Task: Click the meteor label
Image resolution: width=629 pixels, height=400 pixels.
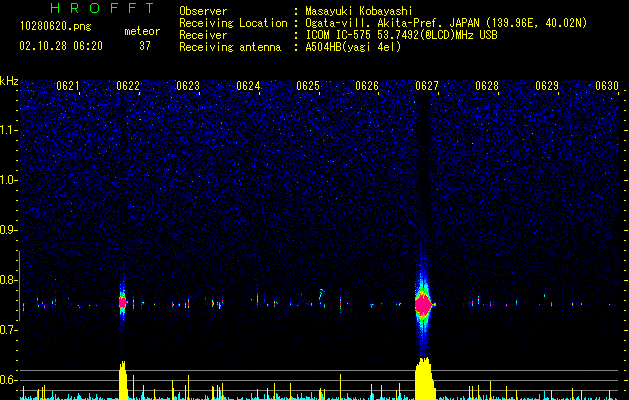Action: click(x=142, y=31)
